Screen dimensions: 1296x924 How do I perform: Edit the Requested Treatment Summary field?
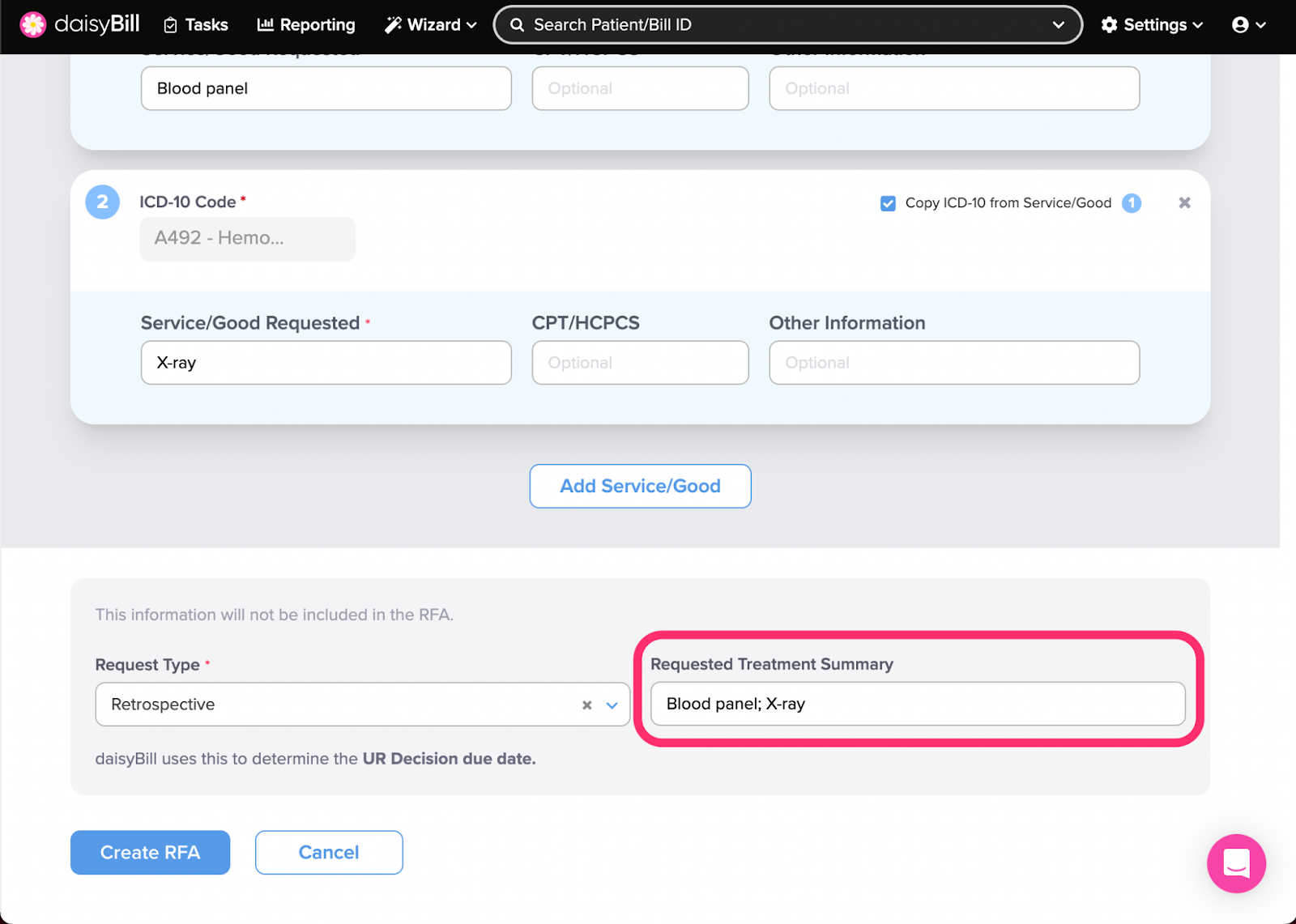coord(918,704)
